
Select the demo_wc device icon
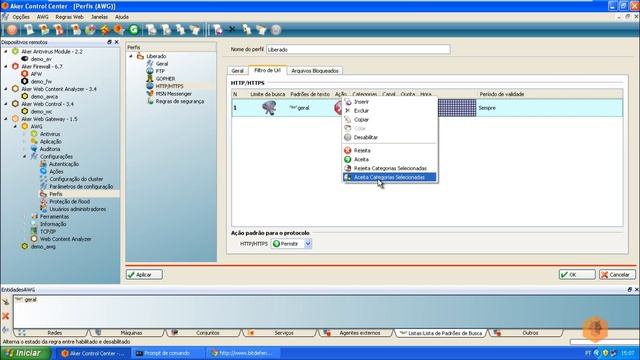(x=24, y=111)
